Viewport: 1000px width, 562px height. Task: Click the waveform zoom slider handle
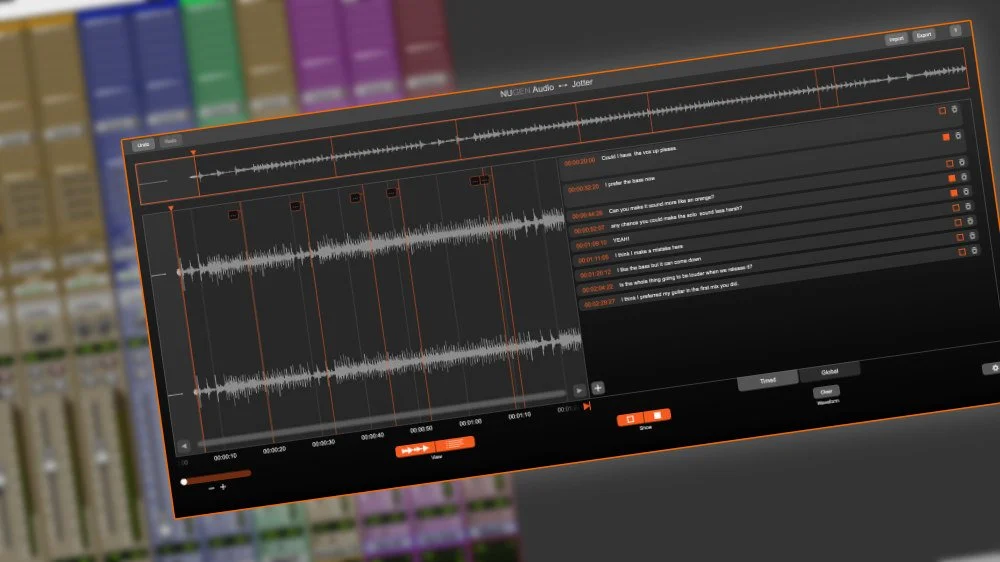(x=184, y=482)
